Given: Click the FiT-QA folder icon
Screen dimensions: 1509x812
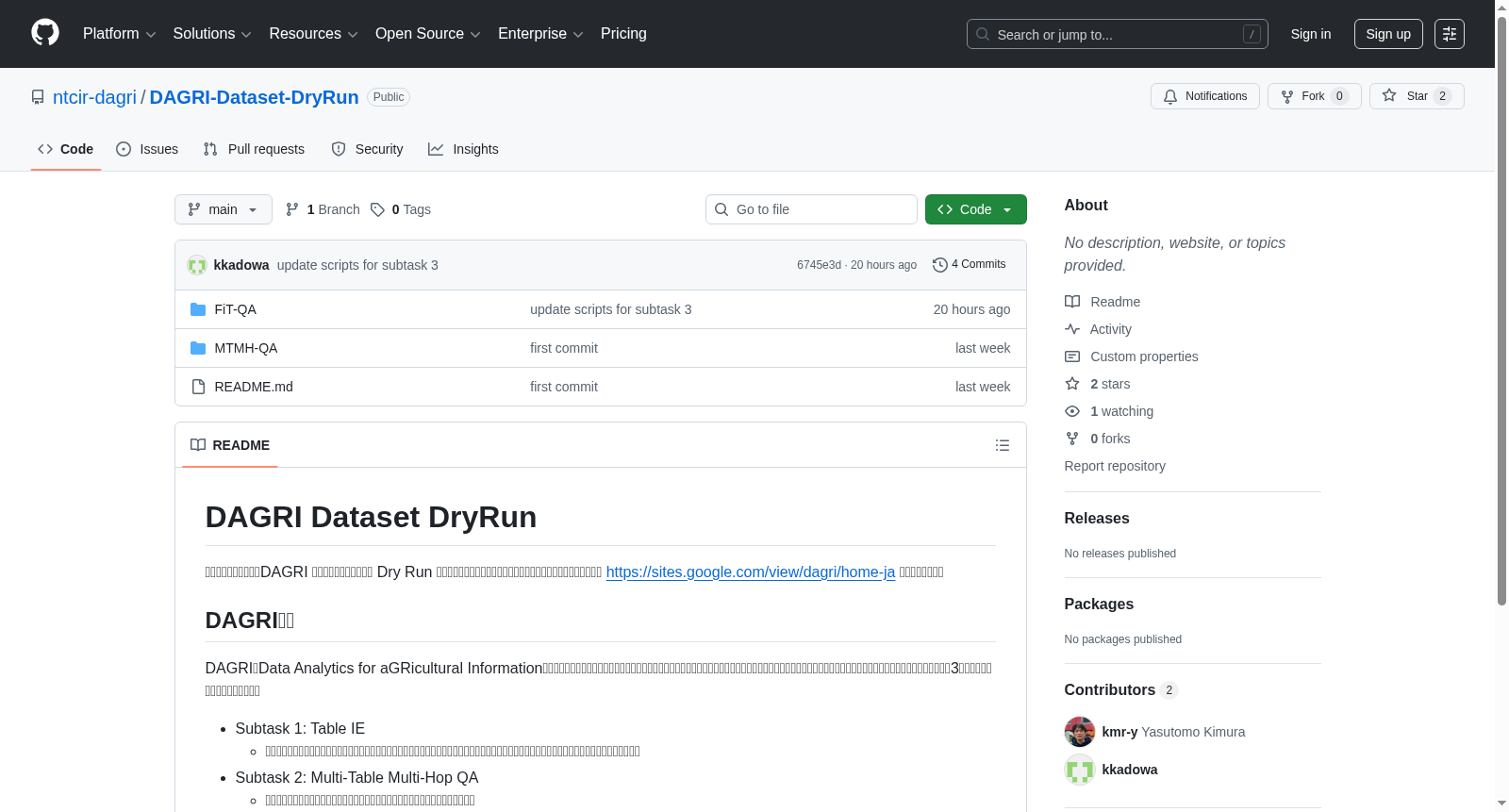Looking at the screenshot, I should [198, 309].
